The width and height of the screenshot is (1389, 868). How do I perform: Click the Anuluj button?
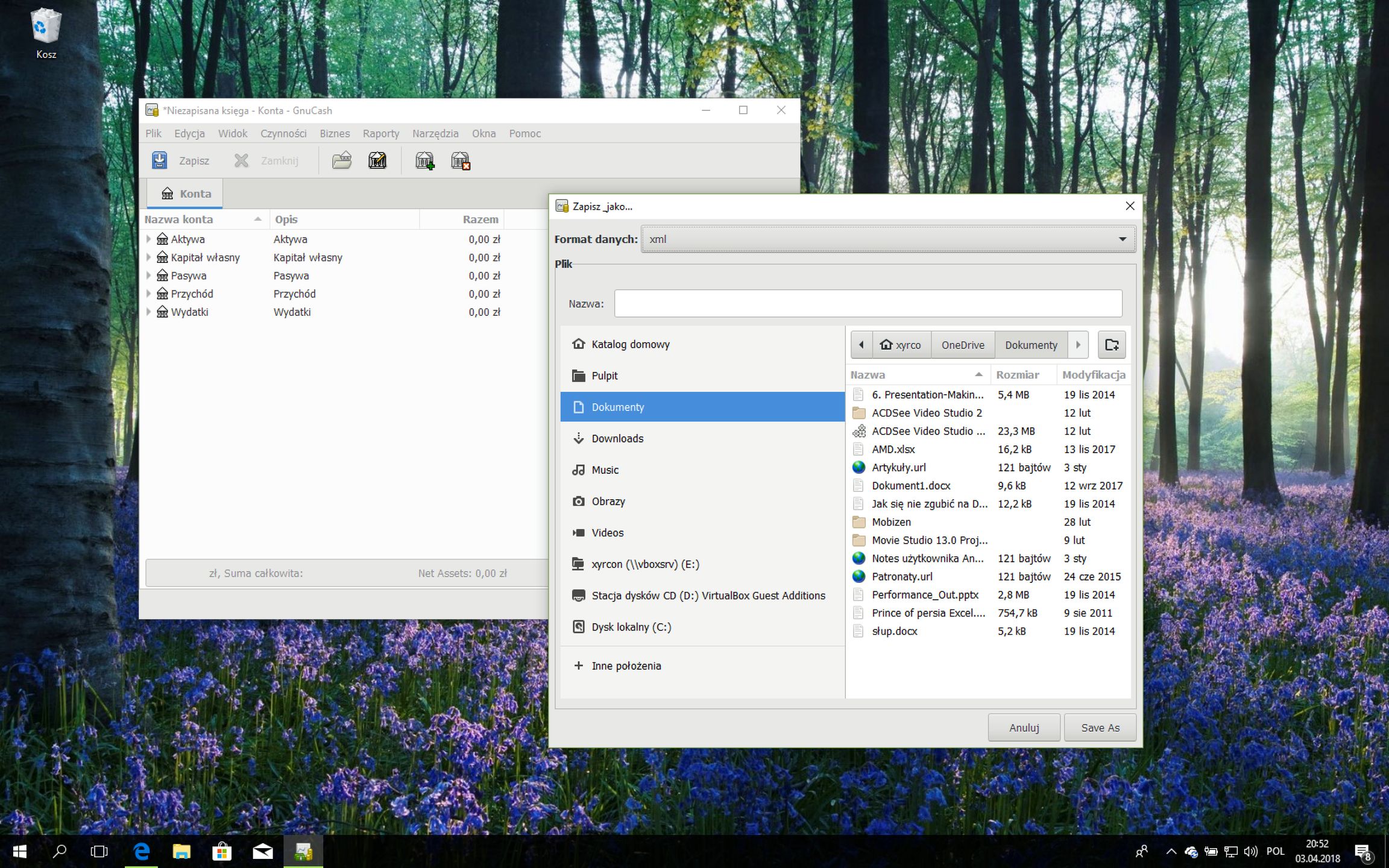pyautogui.click(x=1024, y=728)
